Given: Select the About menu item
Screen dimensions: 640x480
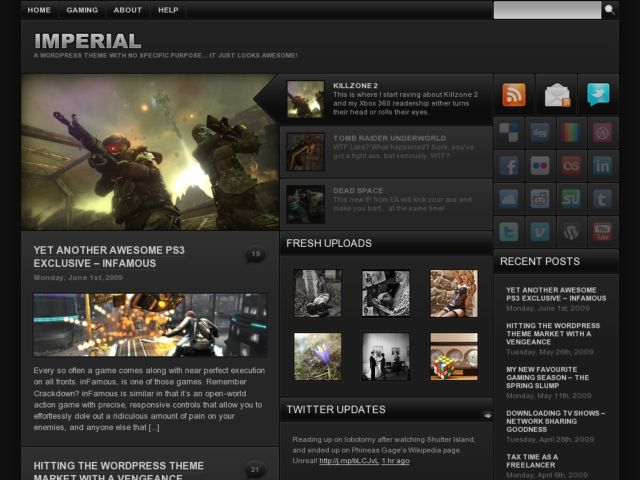Looking at the screenshot, I should 128,10.
